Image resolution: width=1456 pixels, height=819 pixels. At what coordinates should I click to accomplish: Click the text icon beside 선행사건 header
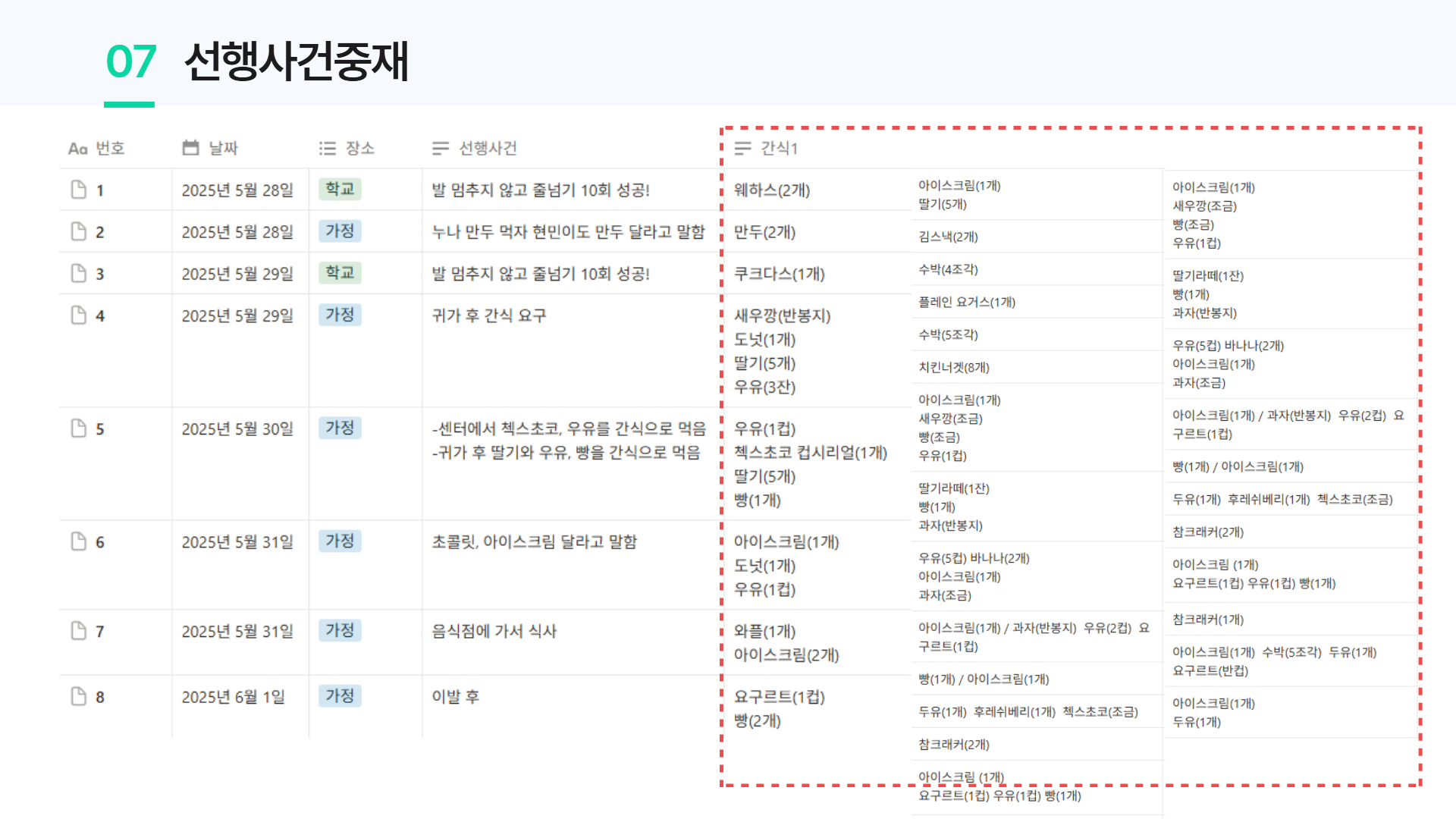(x=440, y=148)
